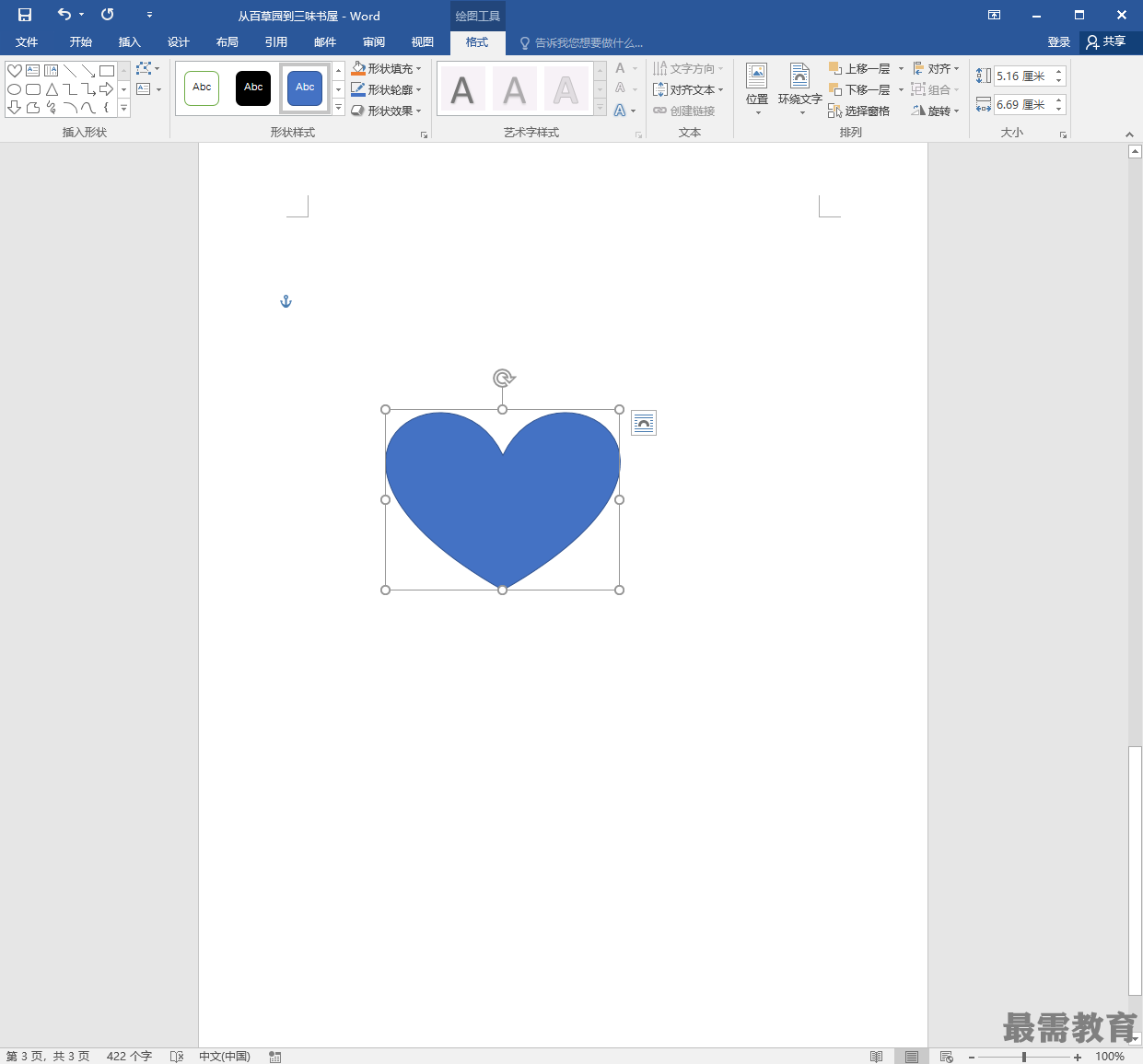Select the right block arrow shape
The height and width of the screenshot is (1064, 1143).
107,89
